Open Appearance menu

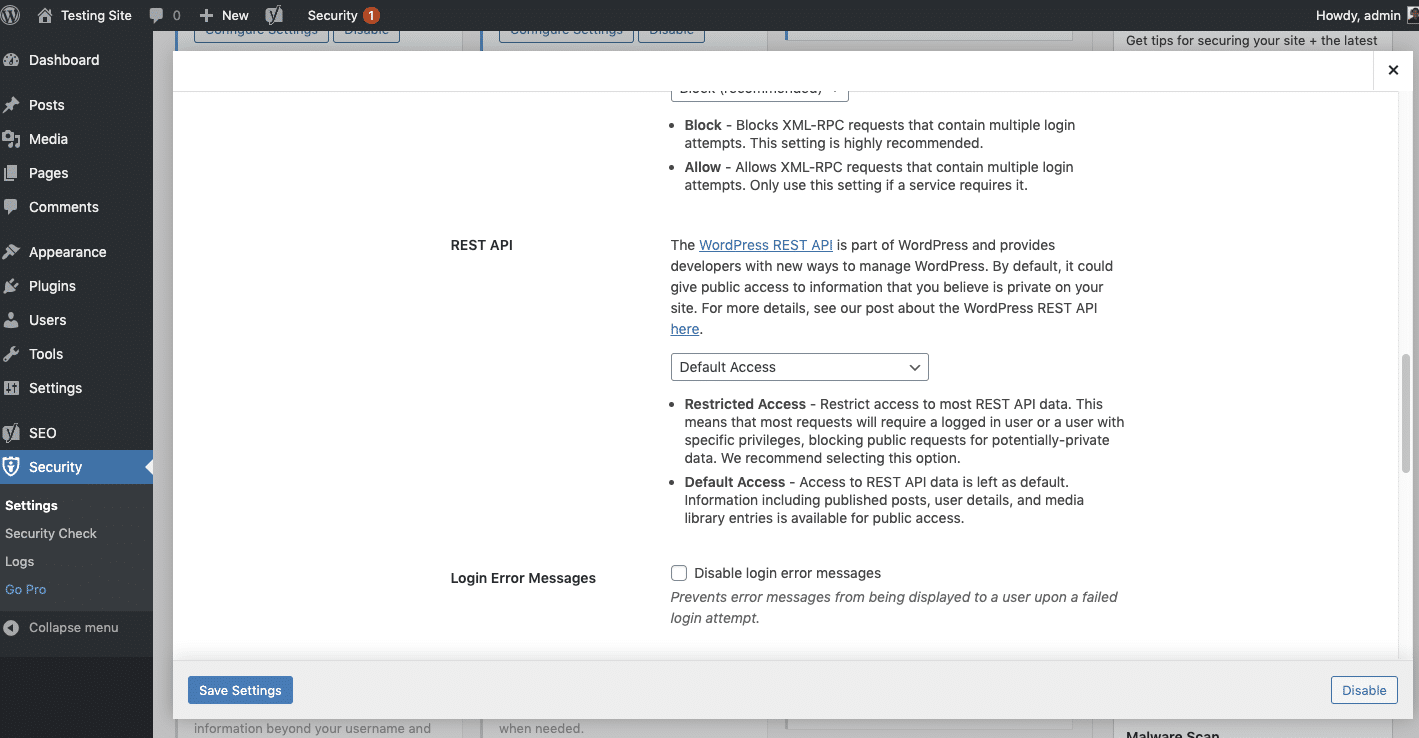[76, 252]
